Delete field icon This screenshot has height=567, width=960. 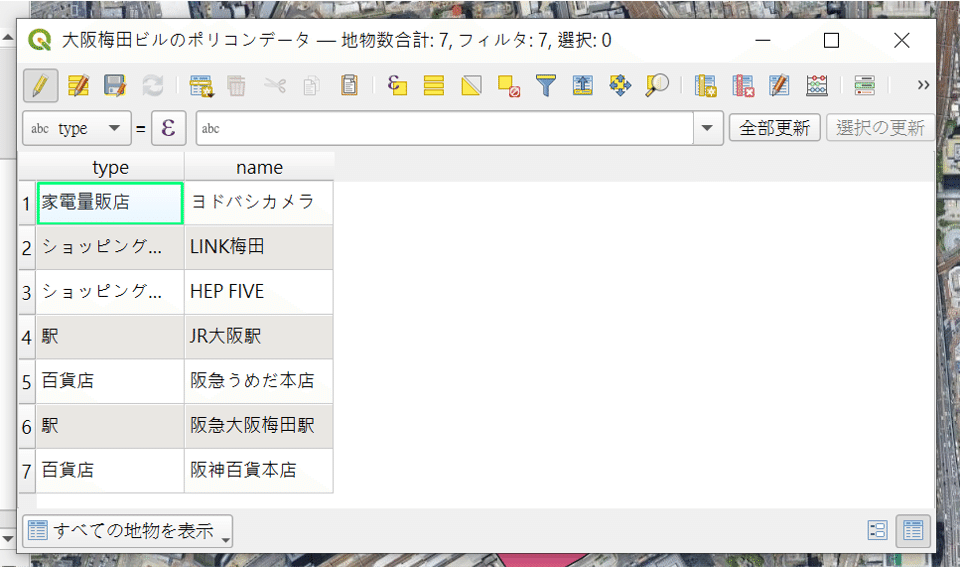[x=743, y=85]
